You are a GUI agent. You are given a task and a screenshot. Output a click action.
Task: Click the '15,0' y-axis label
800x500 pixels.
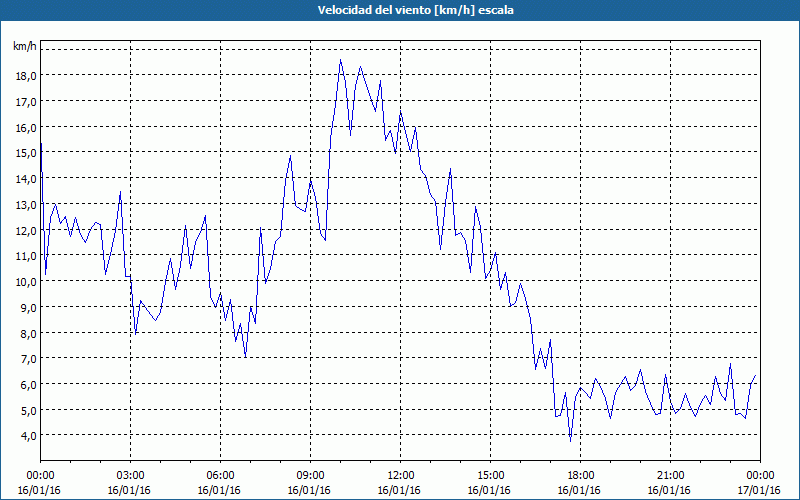tap(26, 153)
